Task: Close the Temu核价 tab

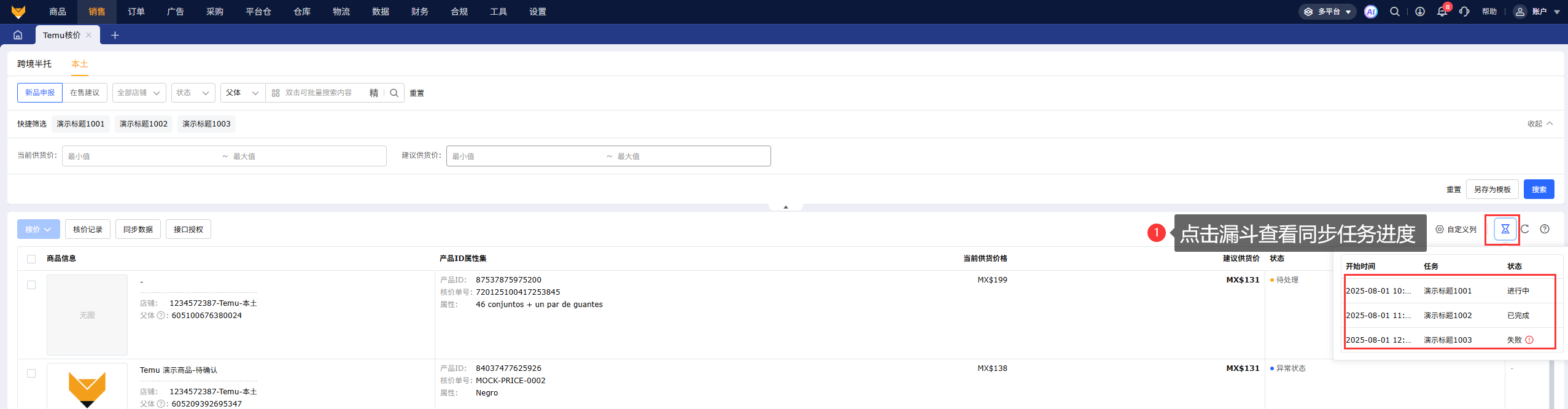Action: click(89, 35)
